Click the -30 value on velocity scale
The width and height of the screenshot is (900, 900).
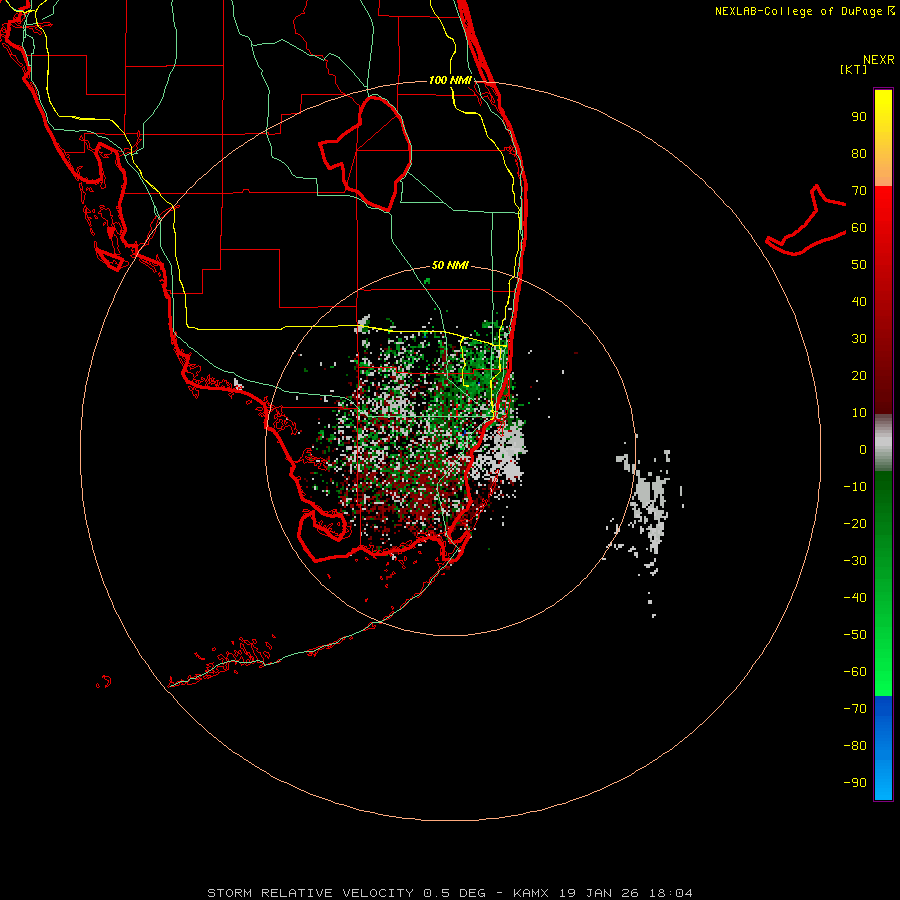(x=855, y=561)
